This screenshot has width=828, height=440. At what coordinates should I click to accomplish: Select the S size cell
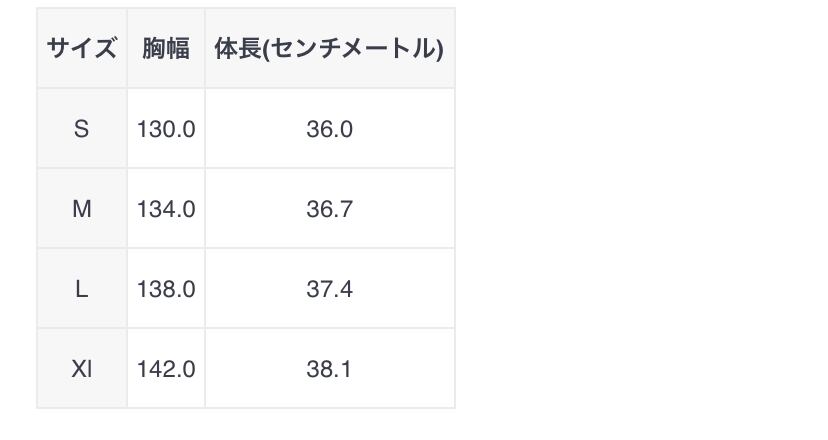tap(82, 129)
